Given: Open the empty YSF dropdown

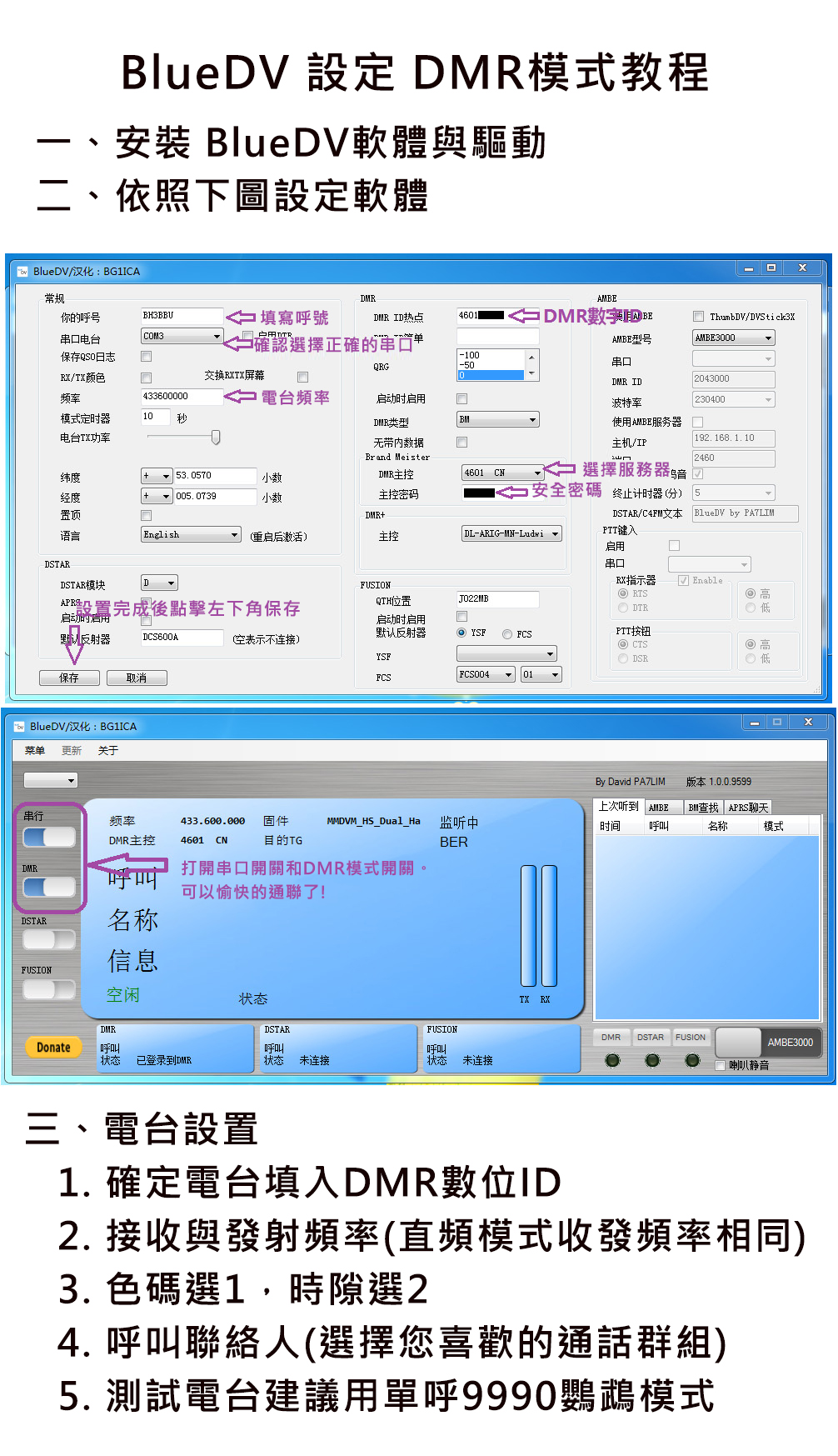Looking at the screenshot, I should (507, 654).
